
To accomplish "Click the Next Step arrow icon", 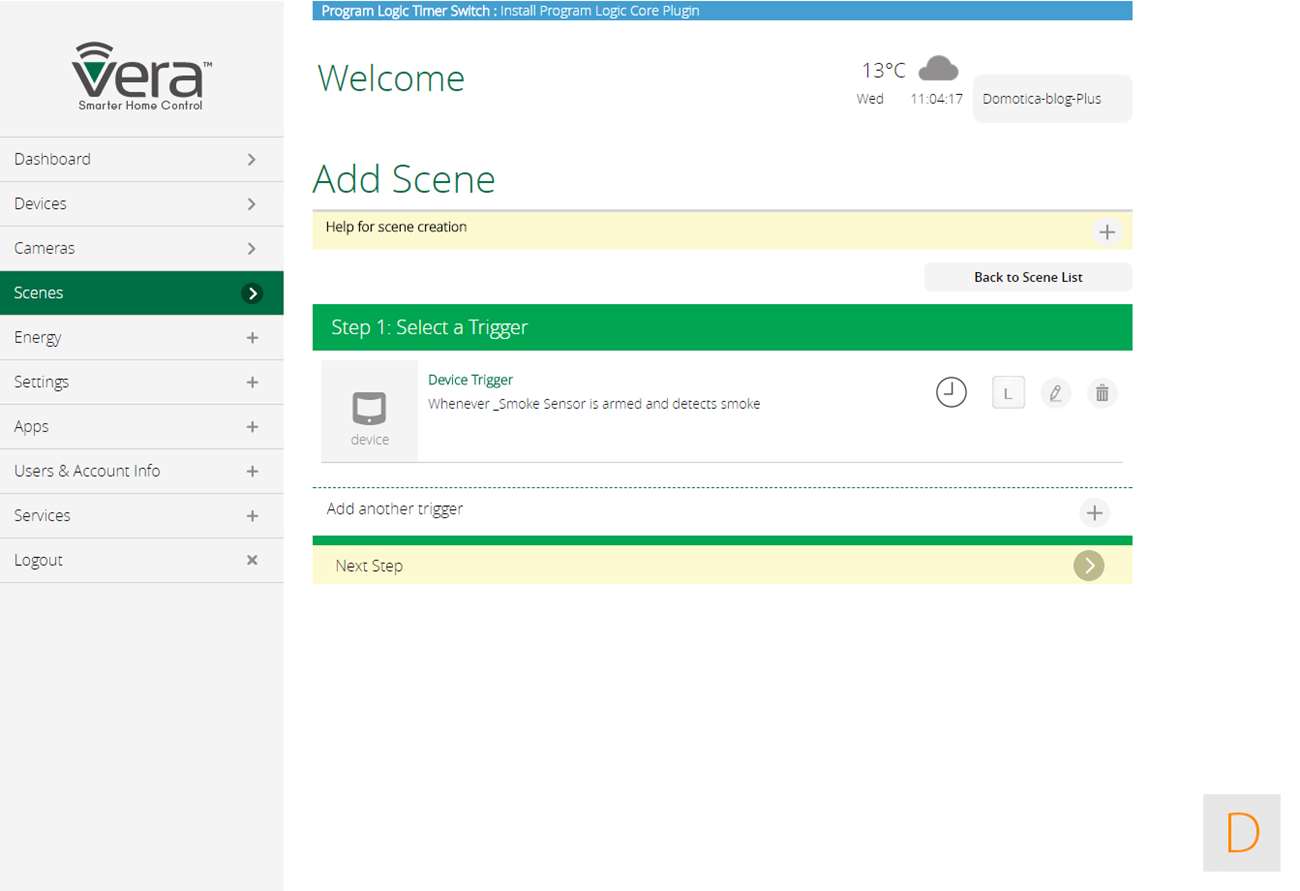I will [1088, 565].
